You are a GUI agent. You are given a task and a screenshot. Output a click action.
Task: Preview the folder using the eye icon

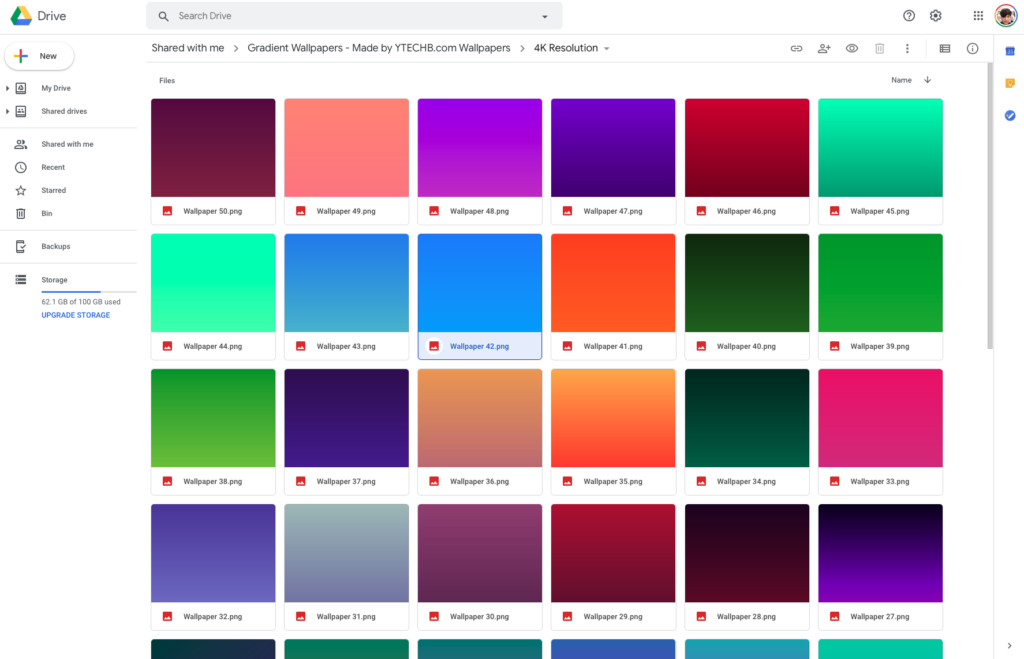tap(851, 47)
